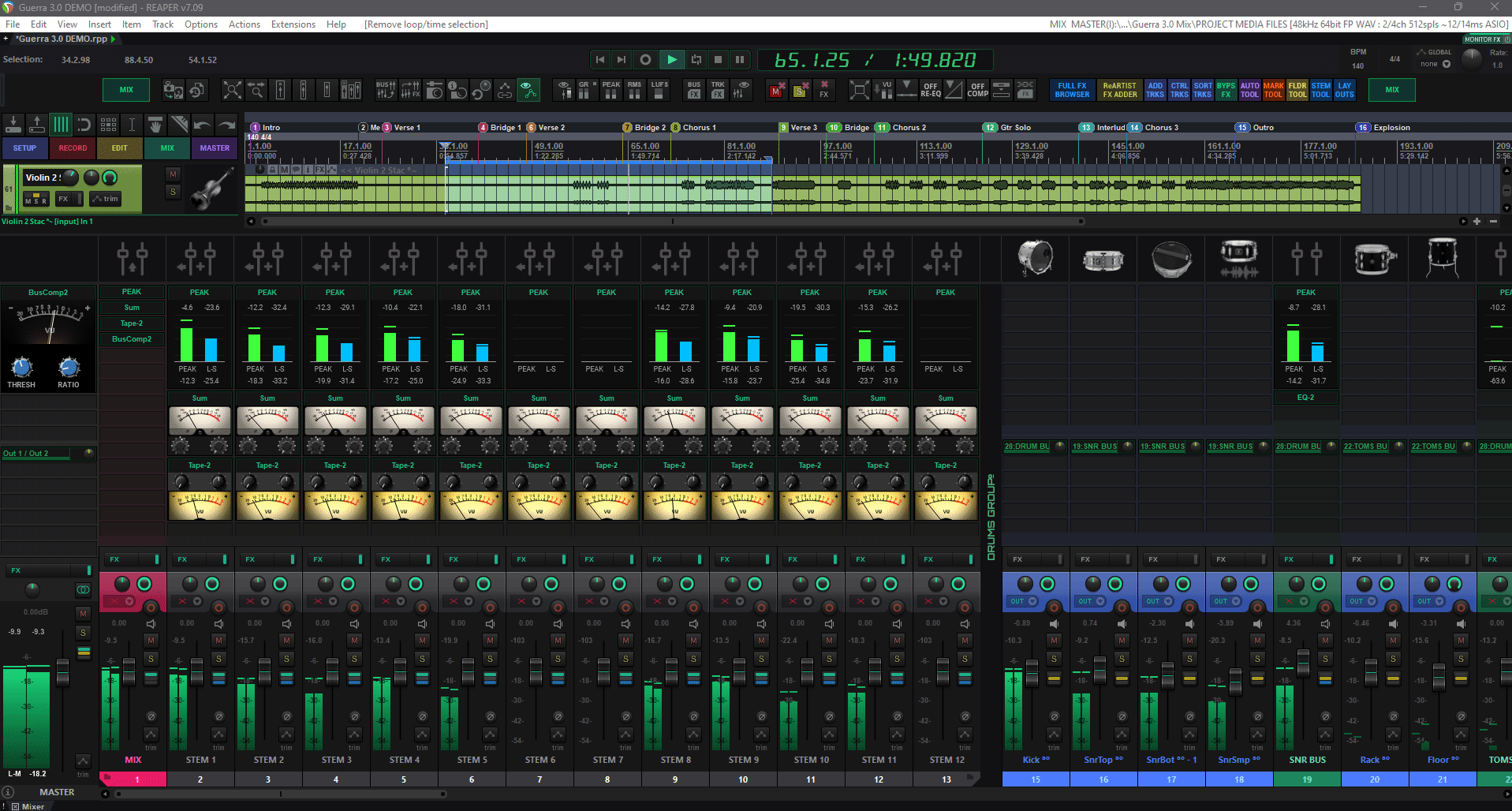Stop playback with the transport Stop button
This screenshot has width=1512, height=811.
[718, 59]
